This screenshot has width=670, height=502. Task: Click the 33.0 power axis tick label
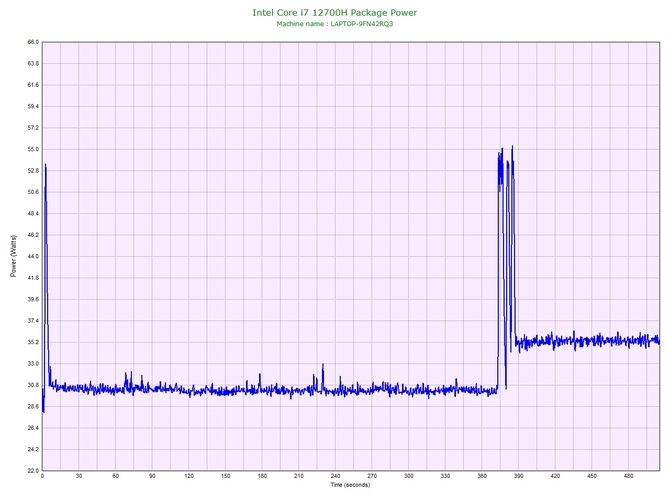click(x=33, y=364)
